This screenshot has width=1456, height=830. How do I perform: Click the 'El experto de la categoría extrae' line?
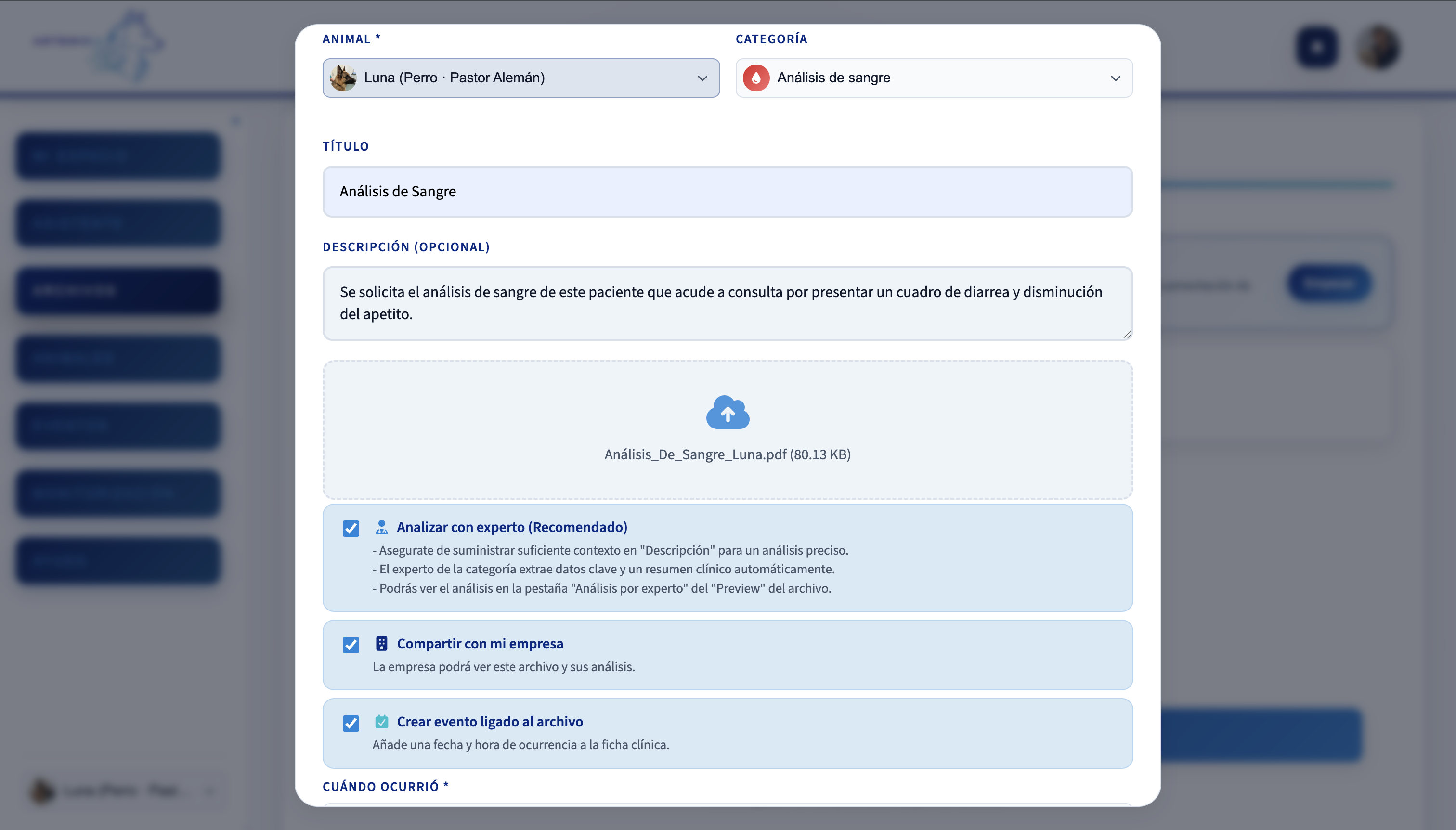tap(604, 570)
